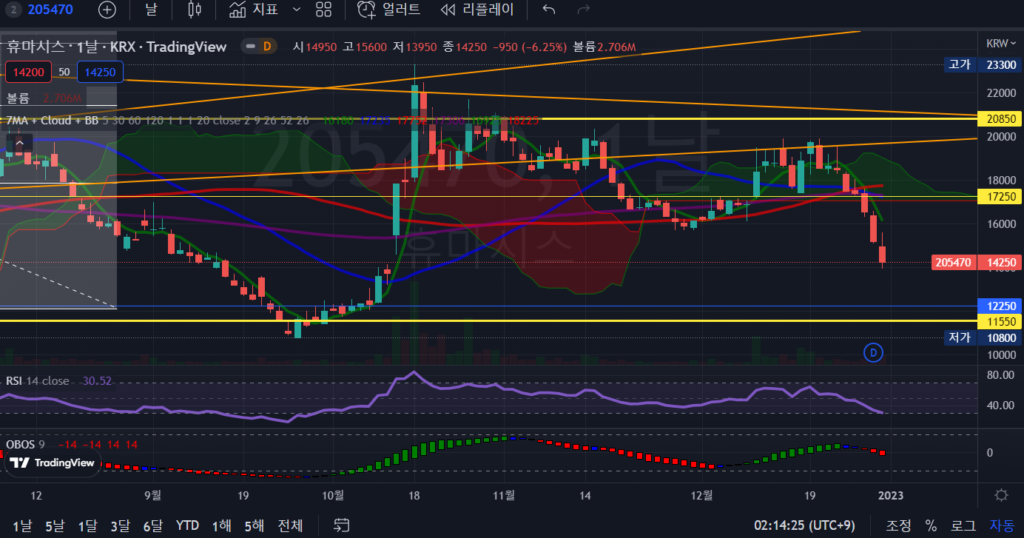Create an alert with 얼러트 button
Image resolution: width=1024 pixels, height=538 pixels.
389,10
